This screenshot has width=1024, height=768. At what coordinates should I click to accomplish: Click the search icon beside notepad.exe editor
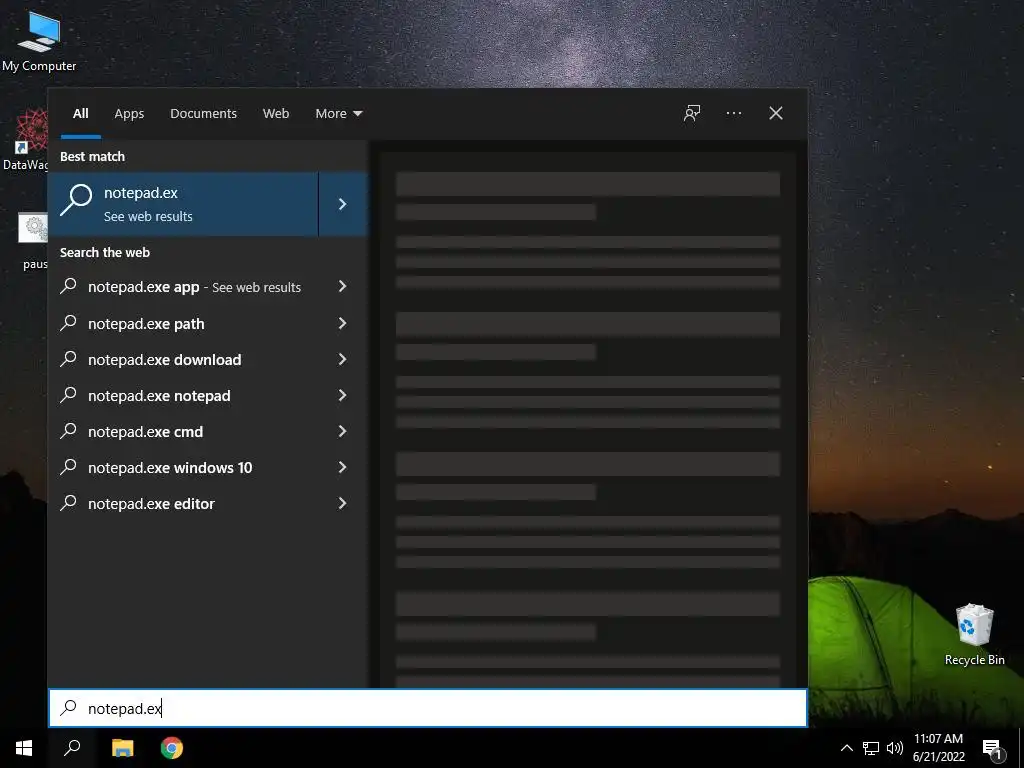coord(69,502)
